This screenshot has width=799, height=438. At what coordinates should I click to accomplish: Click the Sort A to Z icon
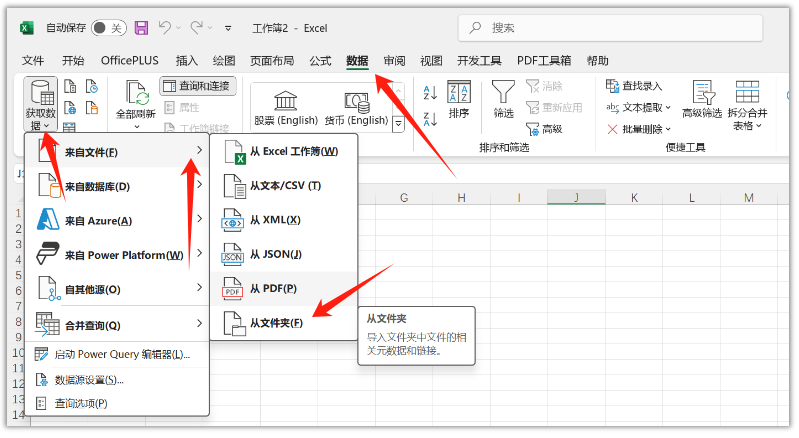[x=430, y=92]
